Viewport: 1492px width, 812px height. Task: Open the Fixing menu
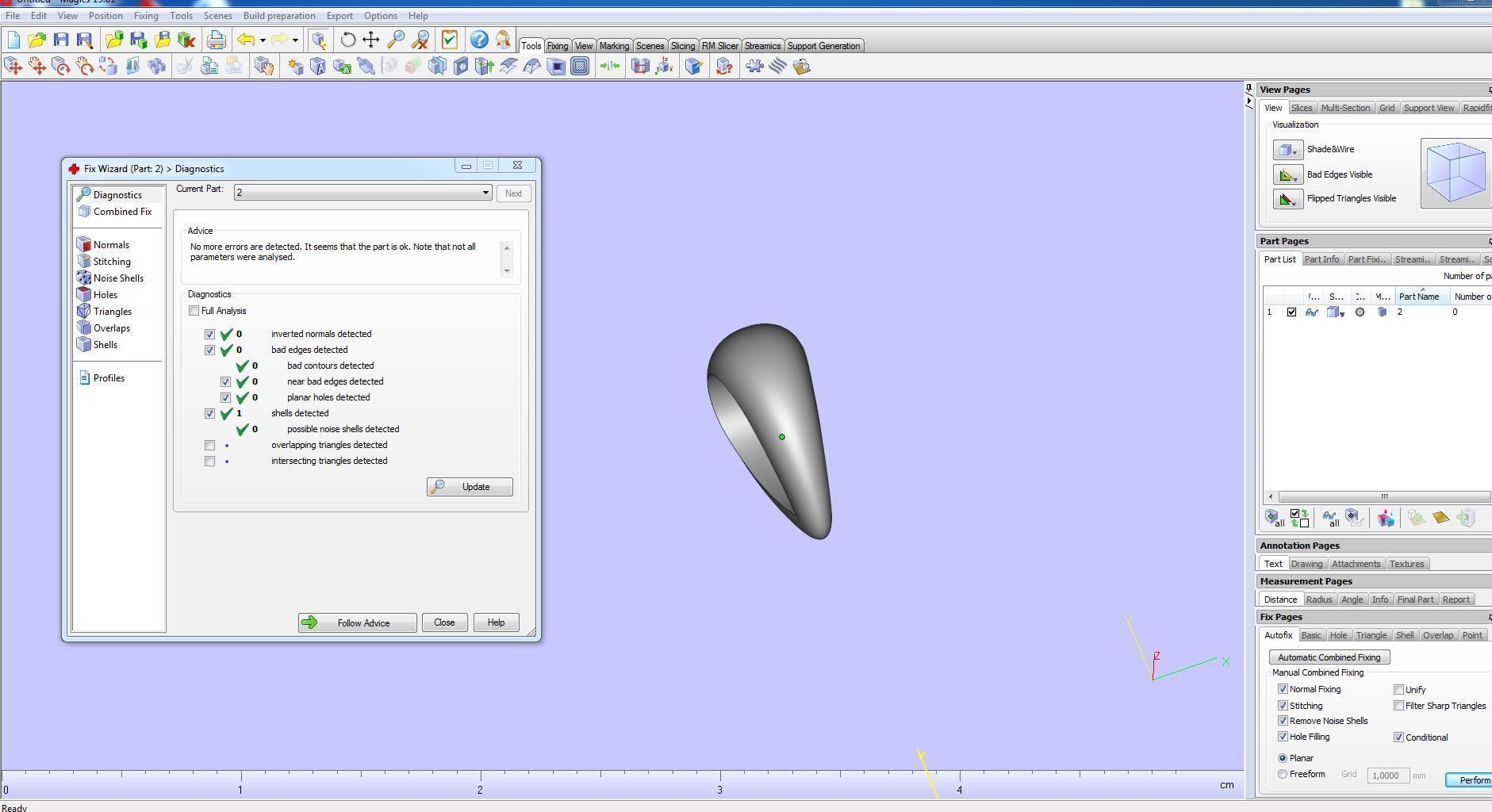pyautogui.click(x=146, y=15)
